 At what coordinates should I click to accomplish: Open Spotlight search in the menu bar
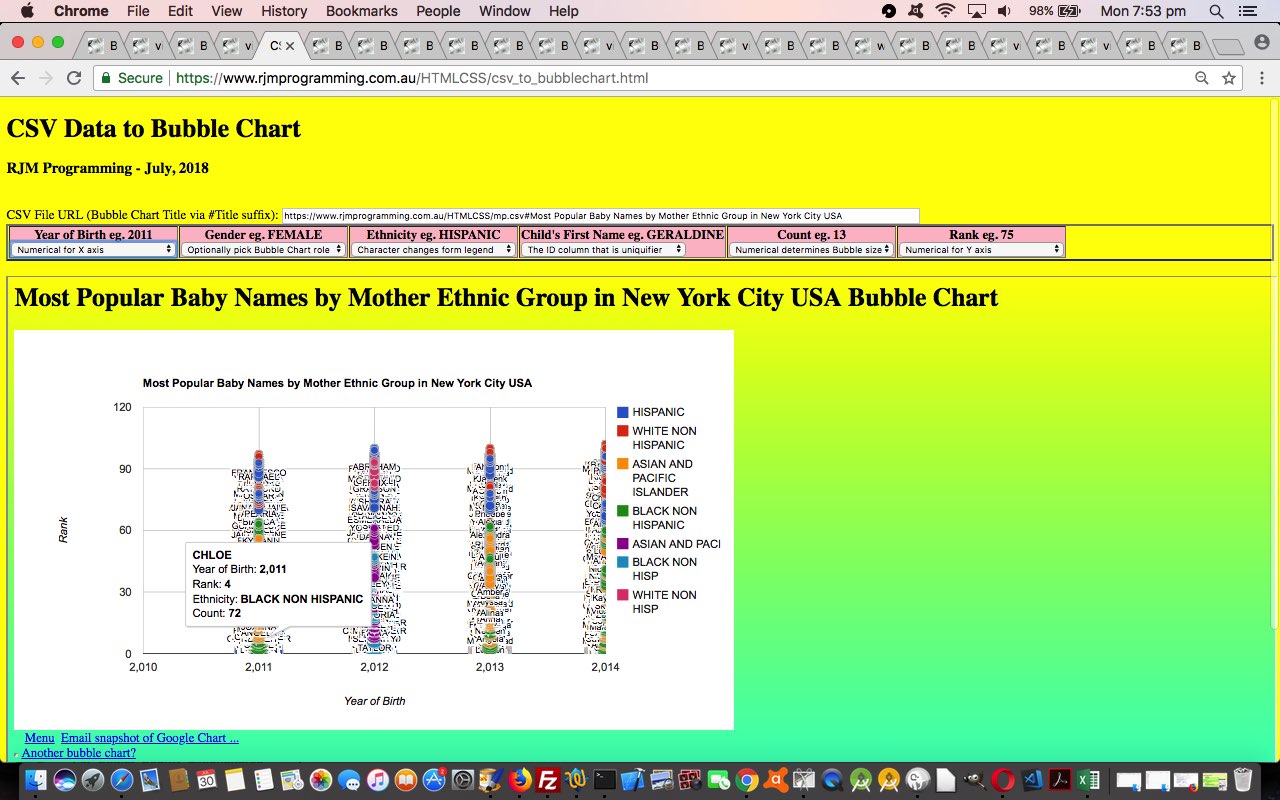(1216, 11)
